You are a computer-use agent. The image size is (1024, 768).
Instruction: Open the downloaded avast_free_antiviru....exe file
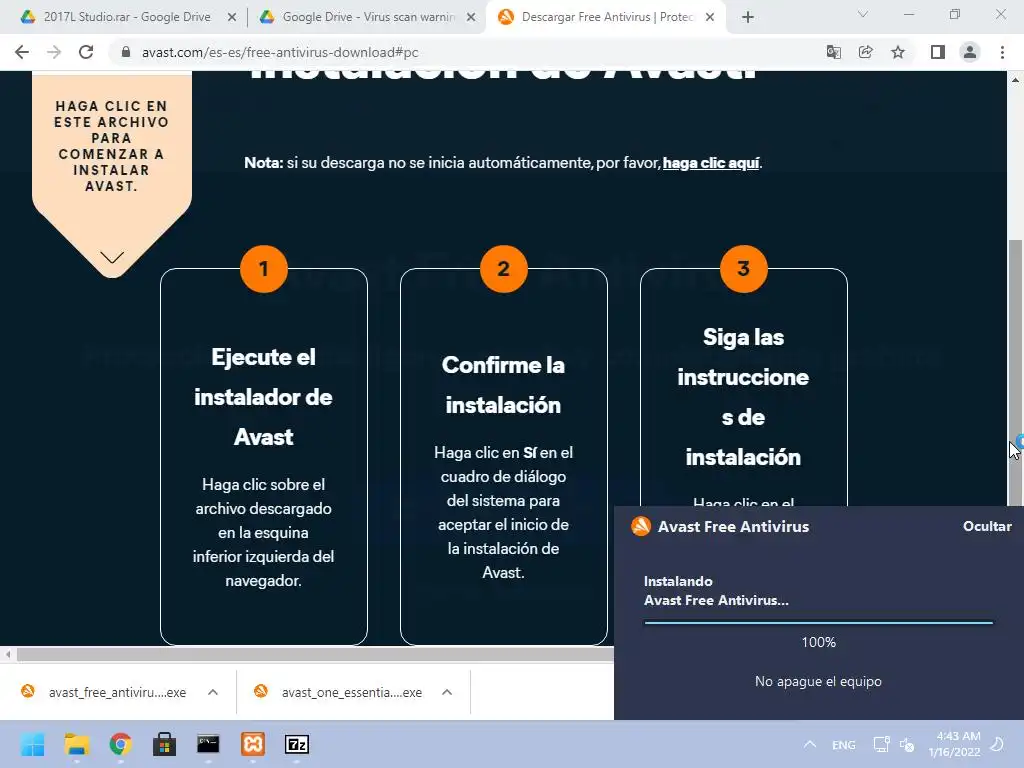[104, 692]
